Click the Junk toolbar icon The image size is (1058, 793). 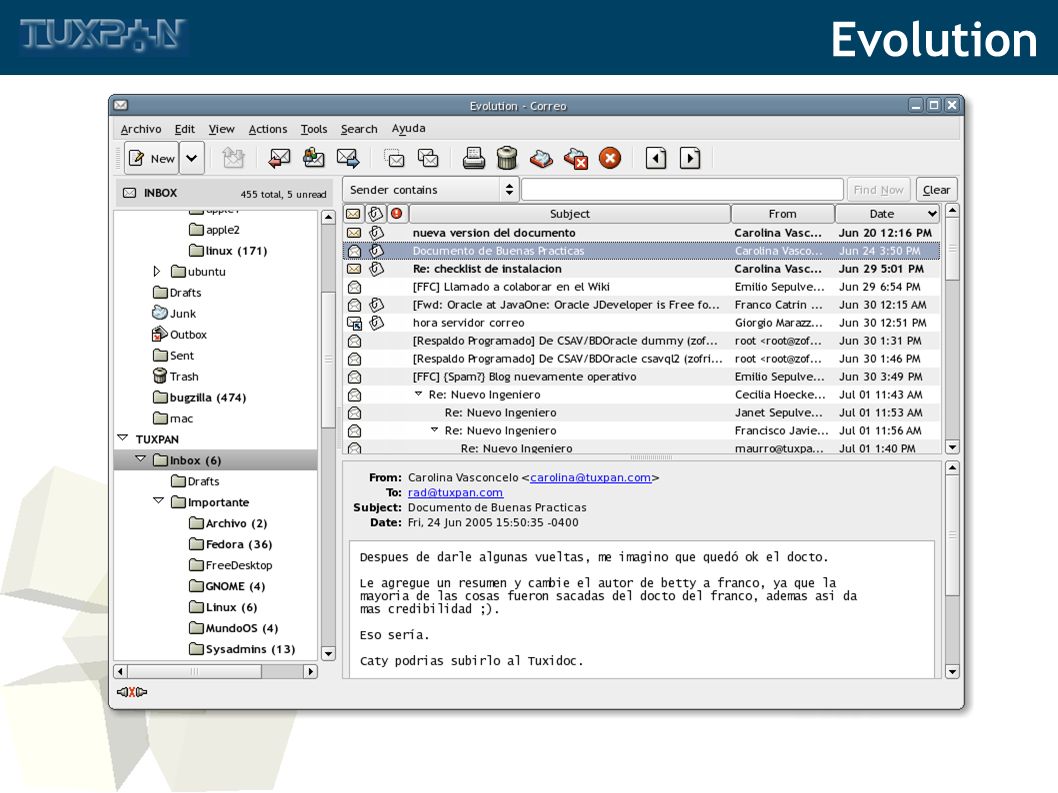point(541,159)
